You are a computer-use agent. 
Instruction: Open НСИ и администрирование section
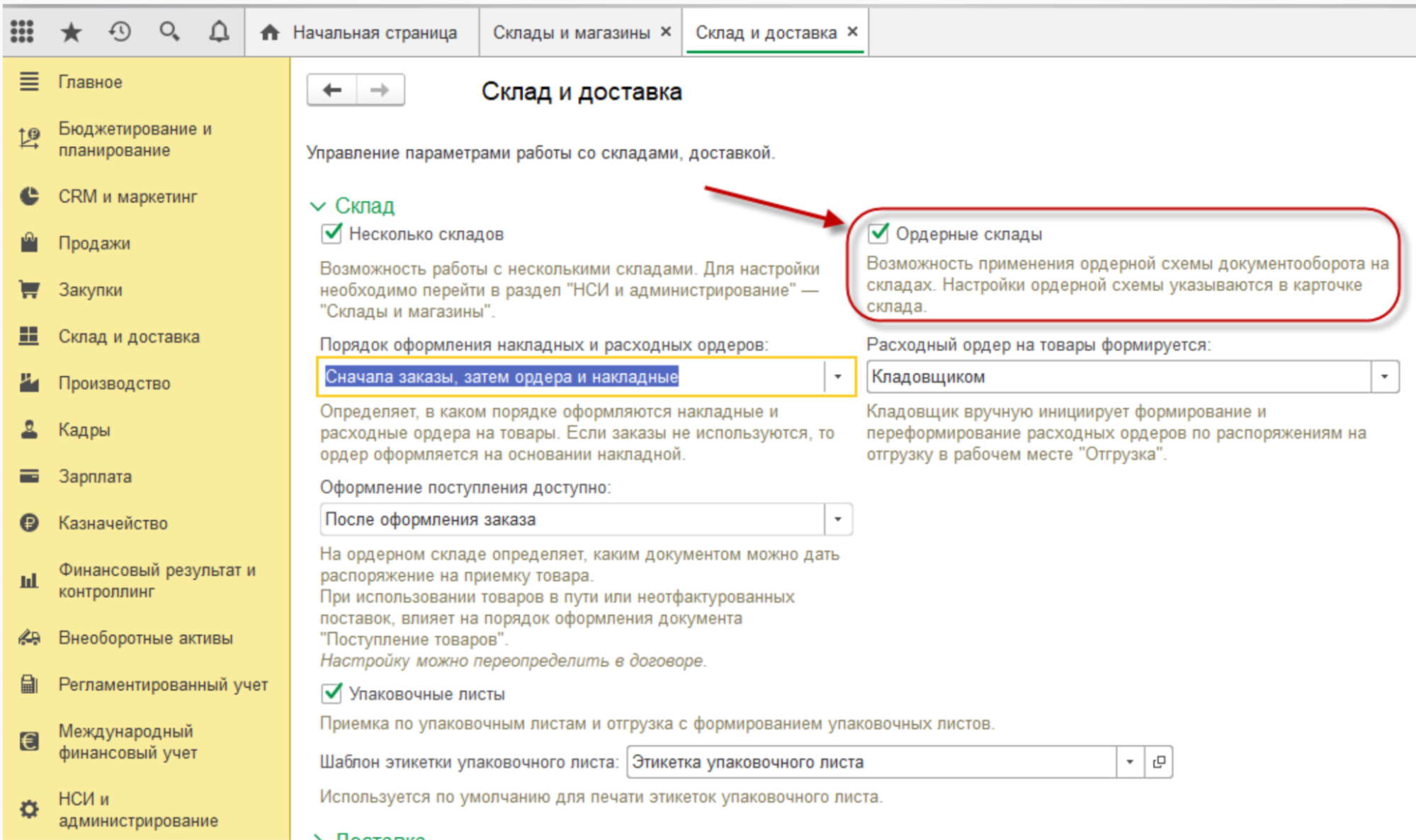pyautogui.click(x=137, y=810)
